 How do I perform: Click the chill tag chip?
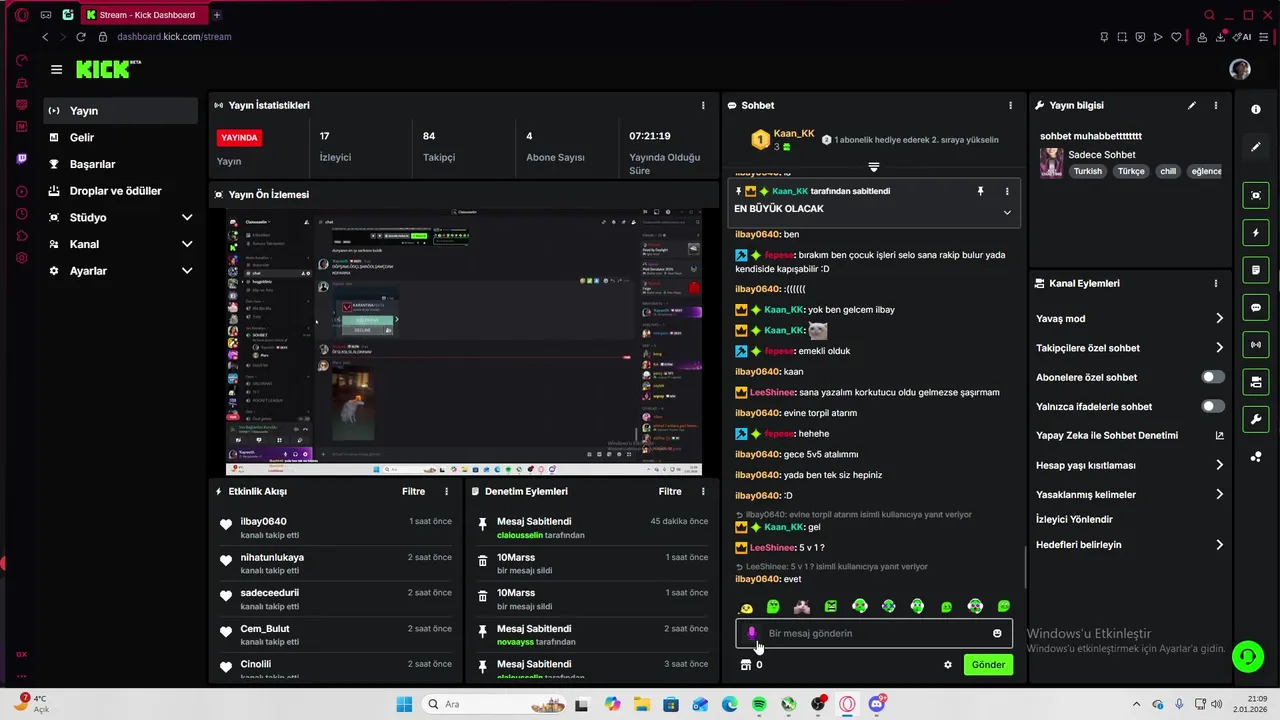coord(1167,171)
